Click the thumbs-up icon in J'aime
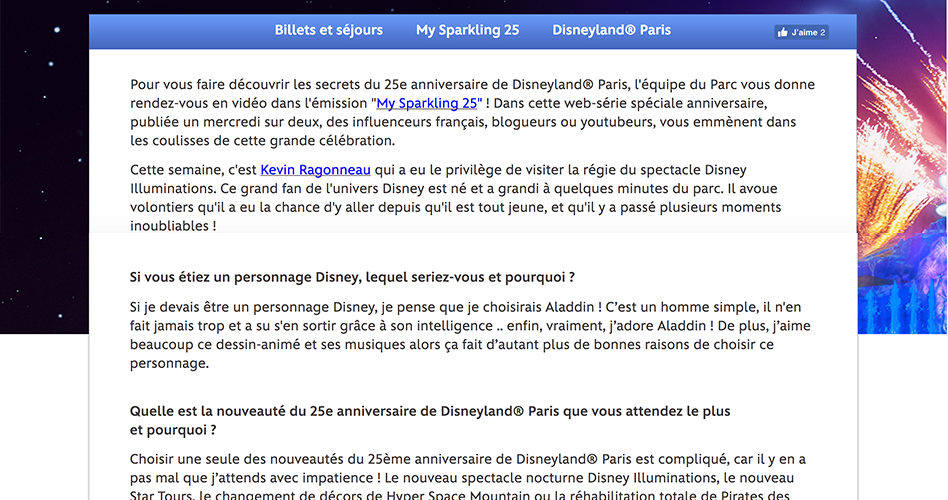 tap(783, 33)
